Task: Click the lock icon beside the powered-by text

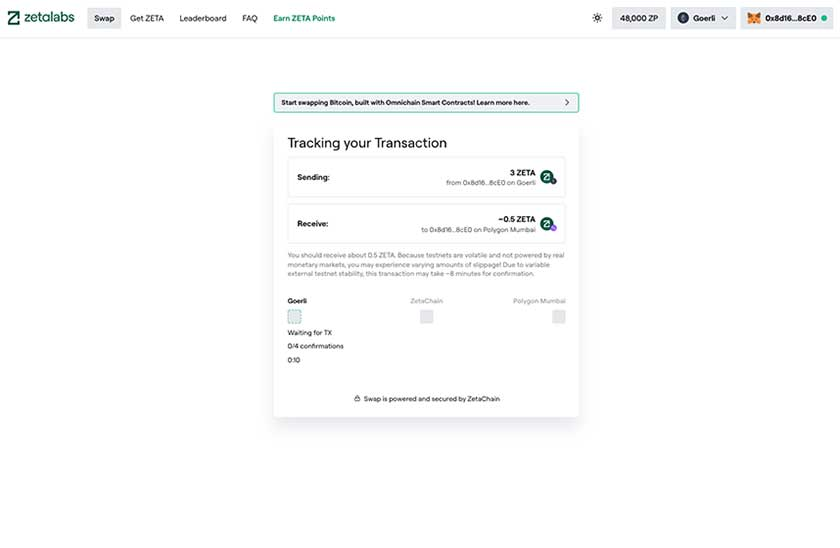Action: tap(357, 399)
